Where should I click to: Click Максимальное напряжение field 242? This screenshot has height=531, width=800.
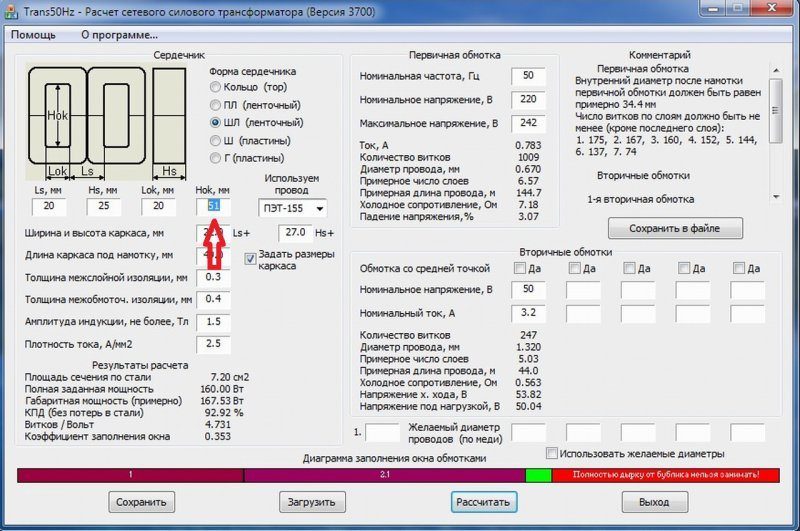pos(529,123)
